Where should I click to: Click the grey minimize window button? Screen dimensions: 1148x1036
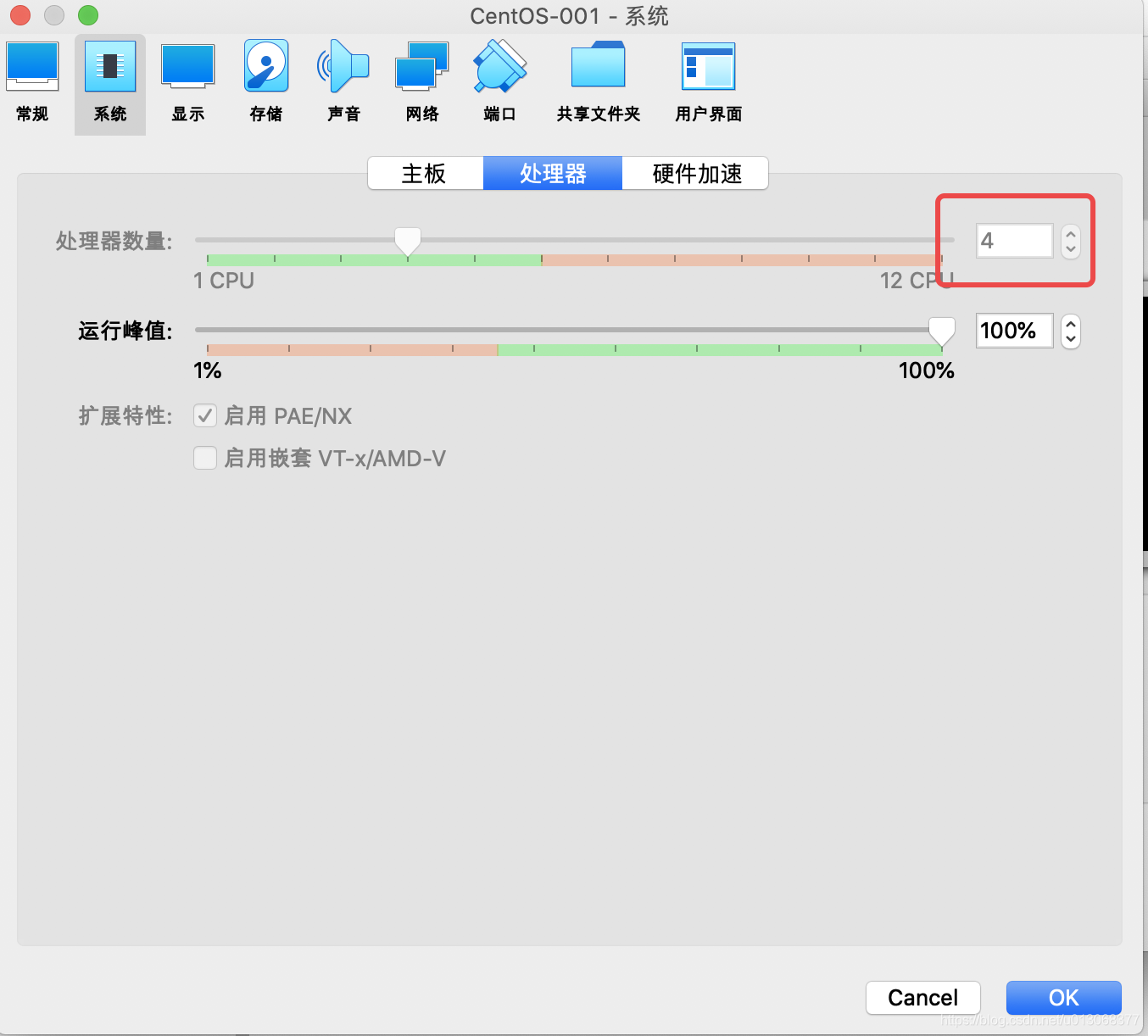point(54,15)
